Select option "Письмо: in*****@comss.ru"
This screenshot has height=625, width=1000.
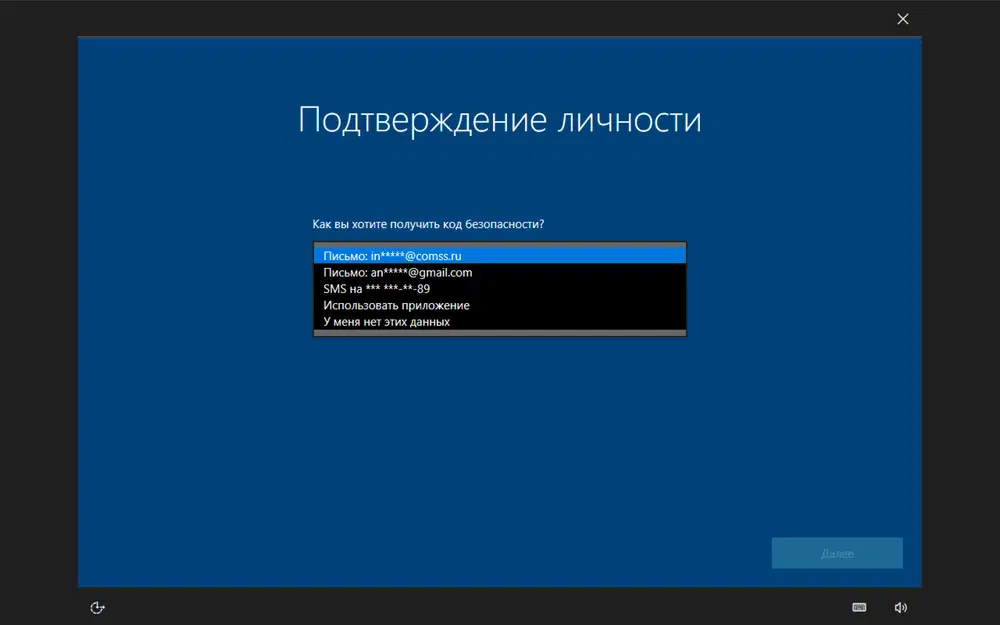[500, 256]
